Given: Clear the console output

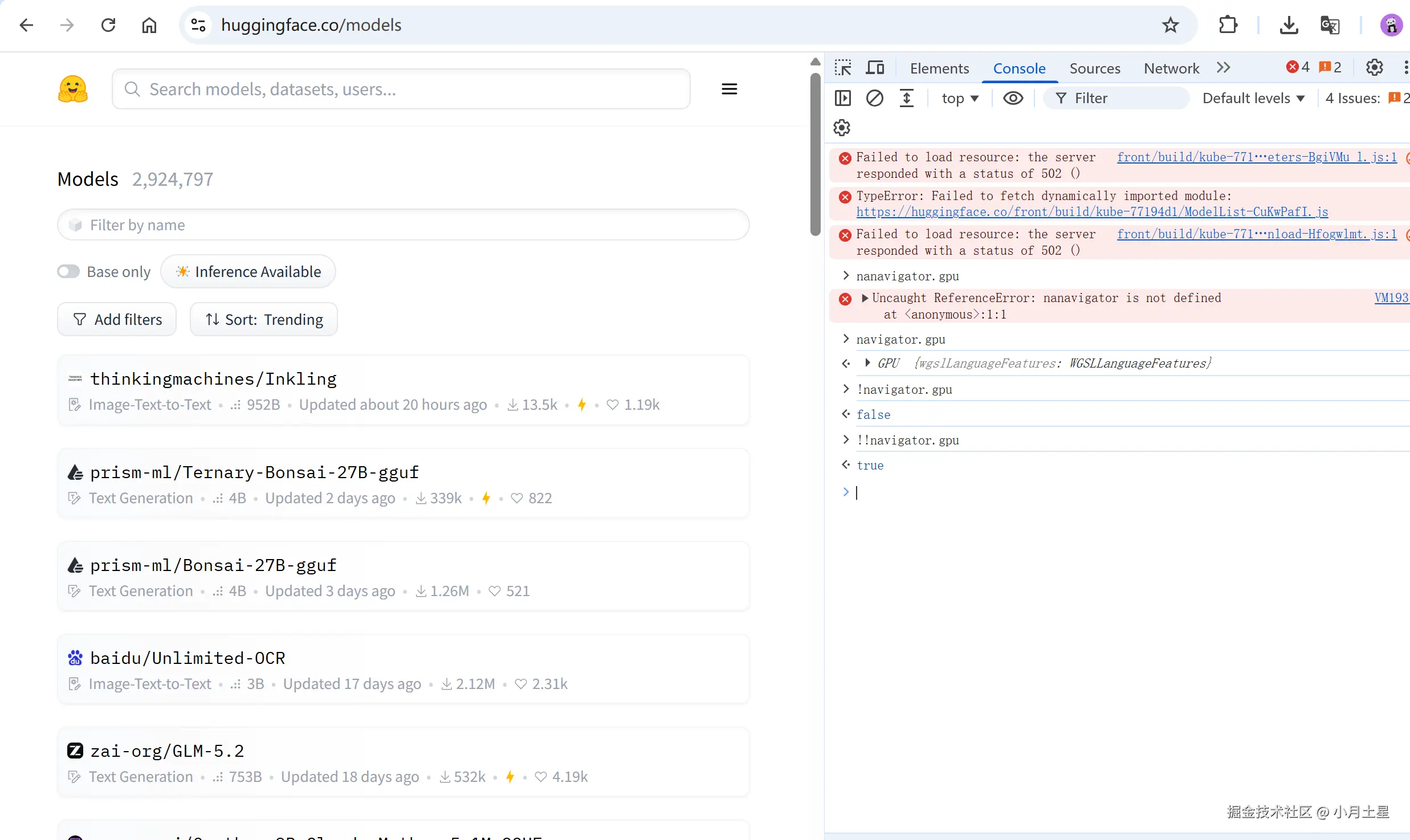Looking at the screenshot, I should (x=875, y=98).
